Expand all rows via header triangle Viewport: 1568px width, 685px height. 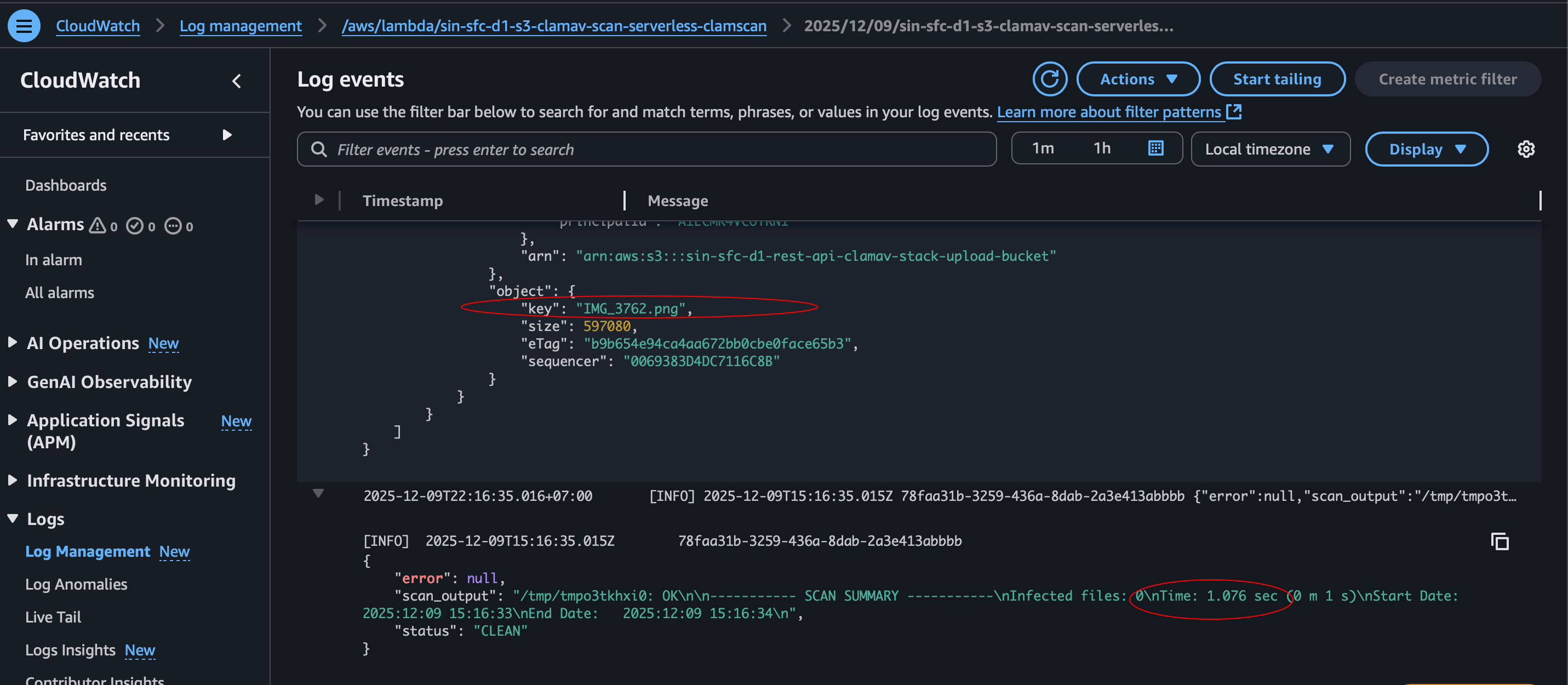(x=319, y=199)
